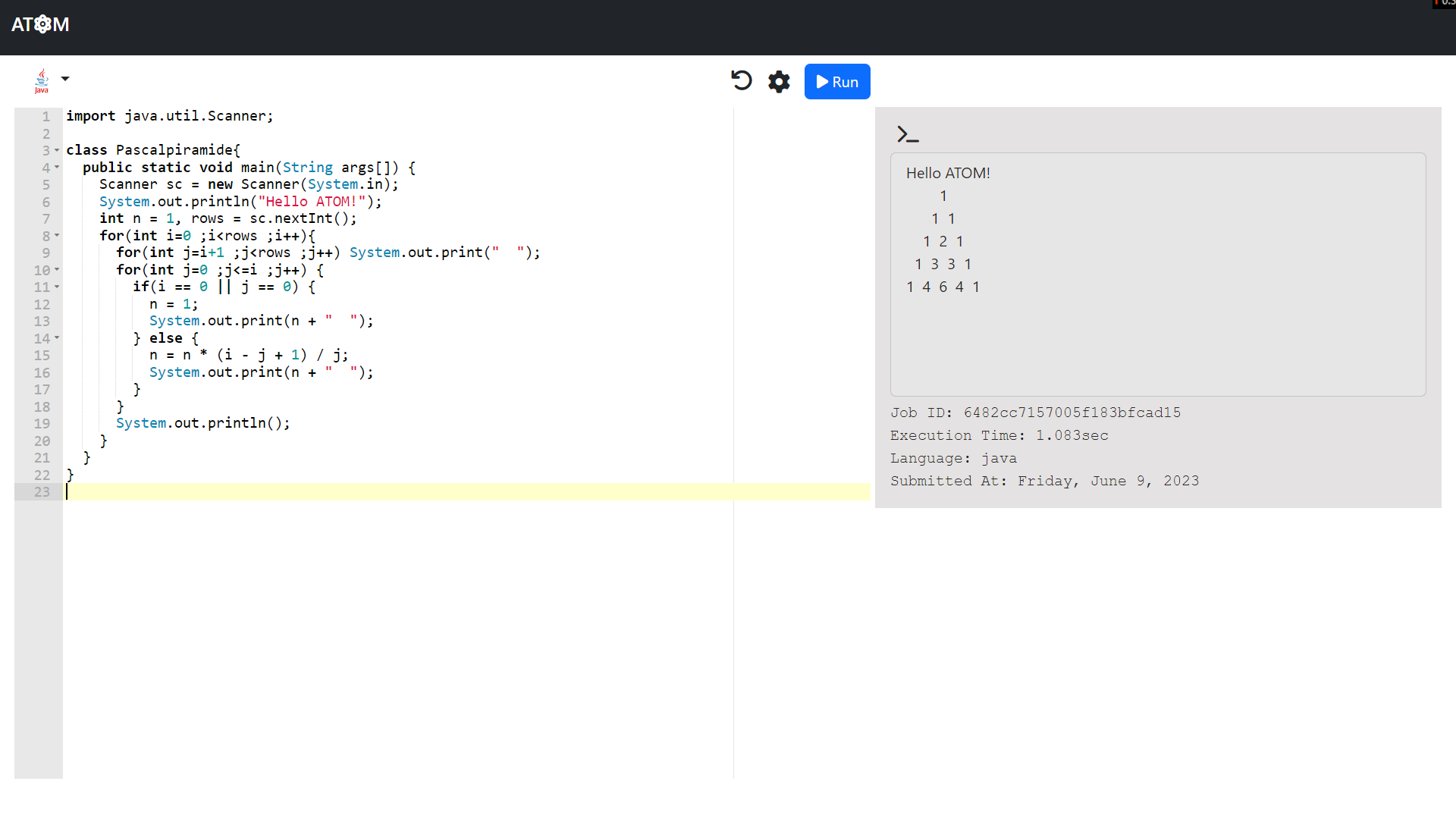Click the Execution Time value
The width and height of the screenshot is (1456, 819).
coord(1072,435)
